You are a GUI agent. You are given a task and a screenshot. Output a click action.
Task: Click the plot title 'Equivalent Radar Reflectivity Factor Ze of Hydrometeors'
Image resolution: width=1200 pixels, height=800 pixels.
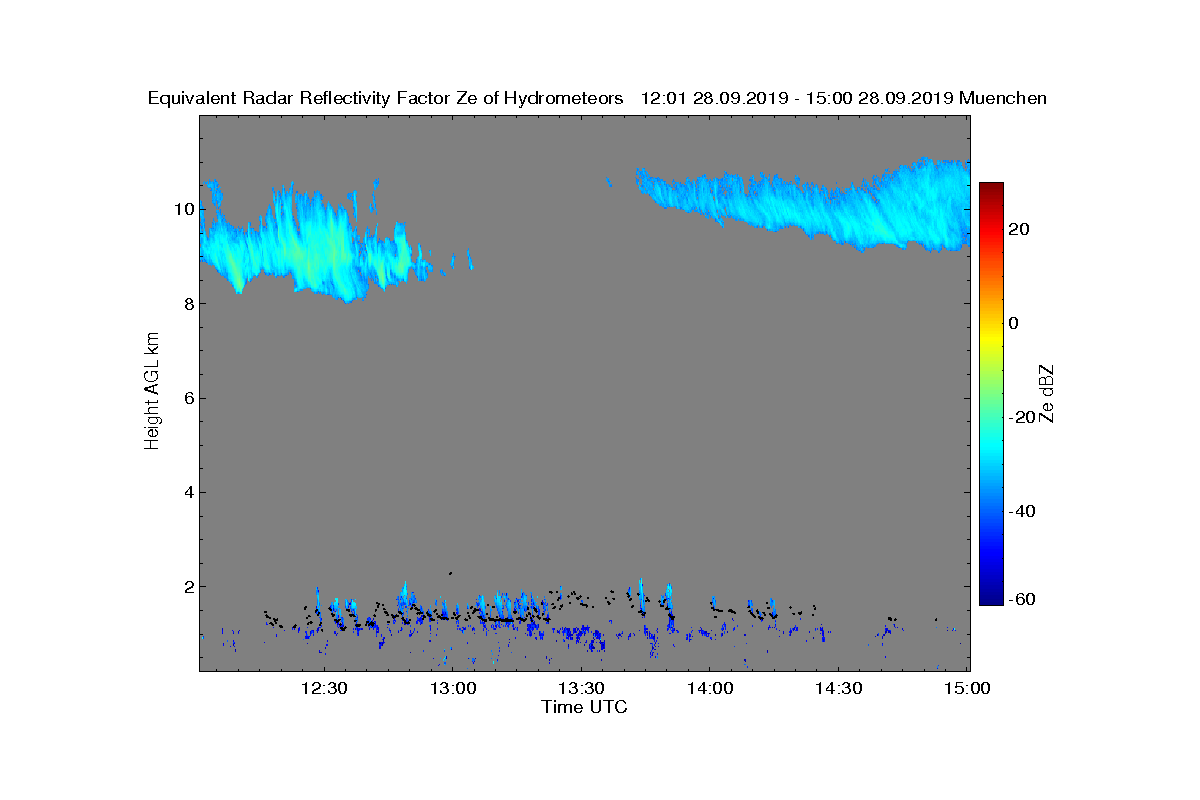coord(386,98)
